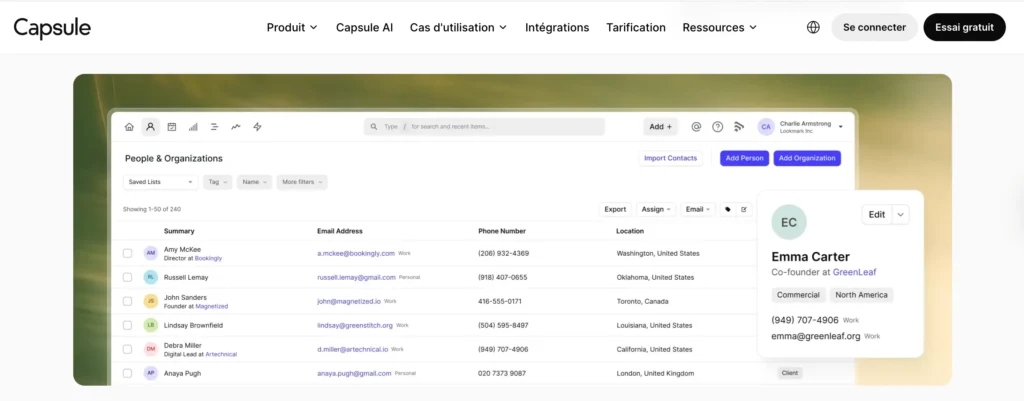Expand the Produit menu

pyautogui.click(x=292, y=27)
